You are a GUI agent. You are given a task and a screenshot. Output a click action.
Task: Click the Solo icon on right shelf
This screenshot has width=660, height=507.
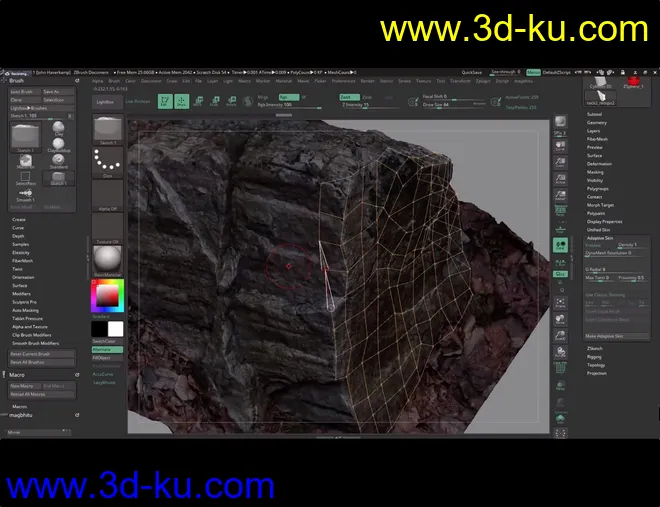pos(560,418)
